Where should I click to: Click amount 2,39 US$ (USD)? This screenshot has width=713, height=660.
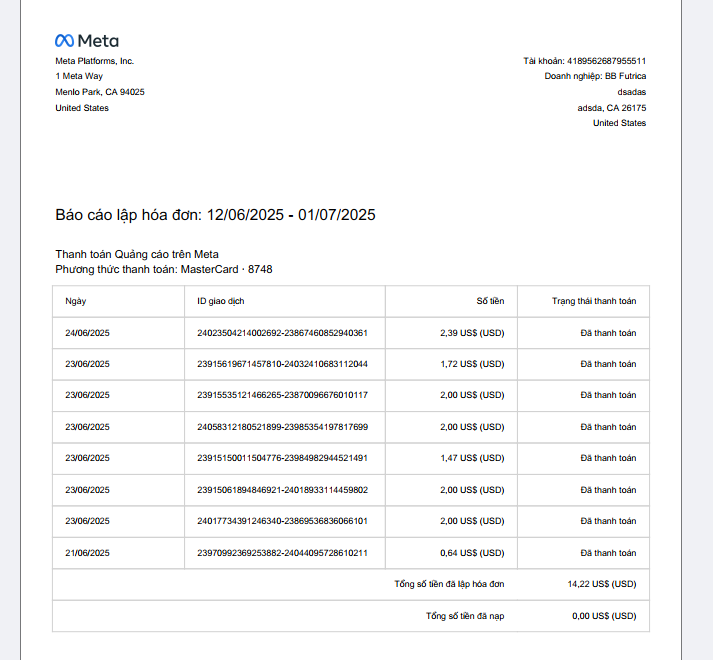(472, 333)
